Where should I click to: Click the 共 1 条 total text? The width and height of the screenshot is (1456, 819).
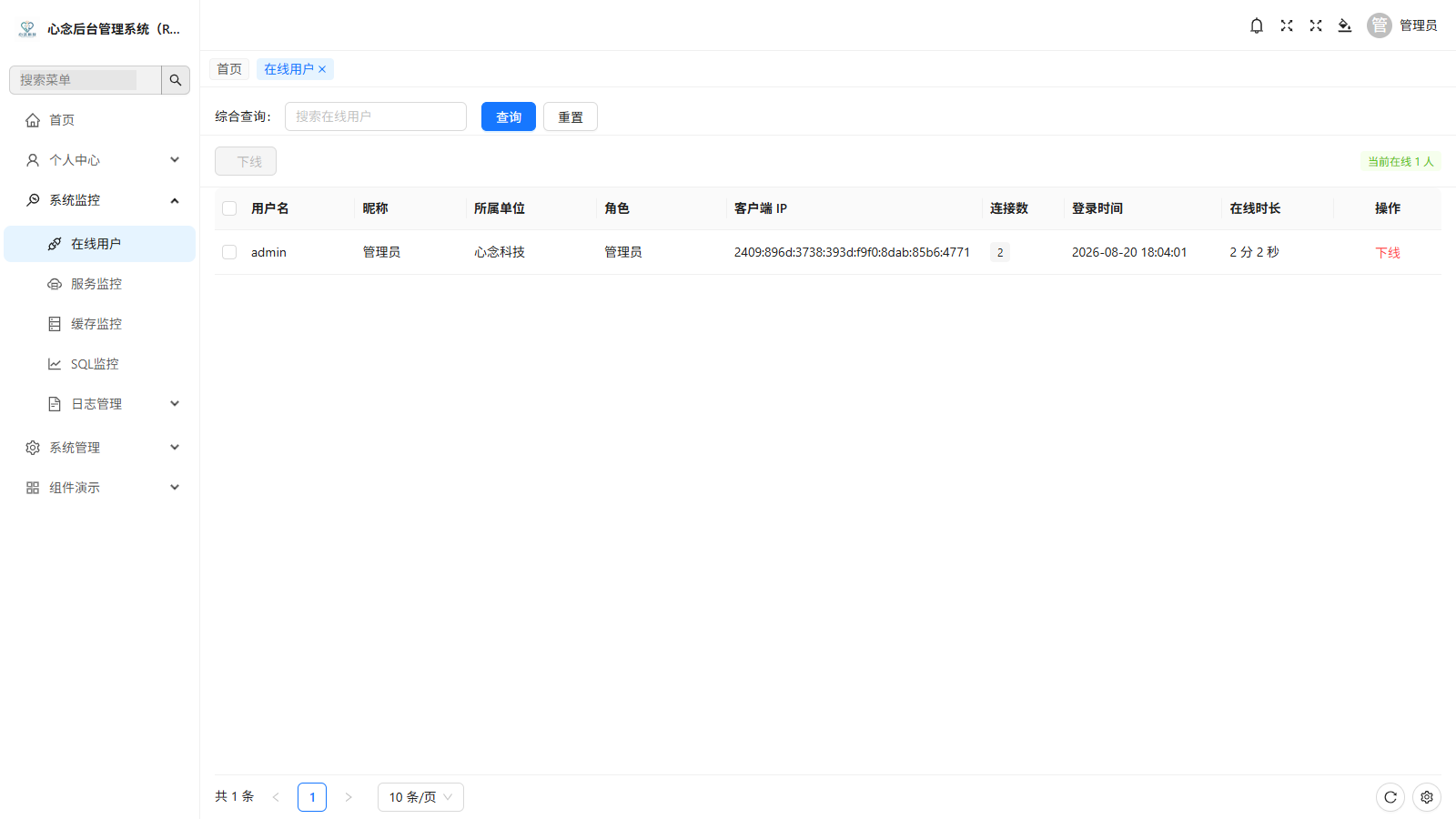pyautogui.click(x=235, y=796)
